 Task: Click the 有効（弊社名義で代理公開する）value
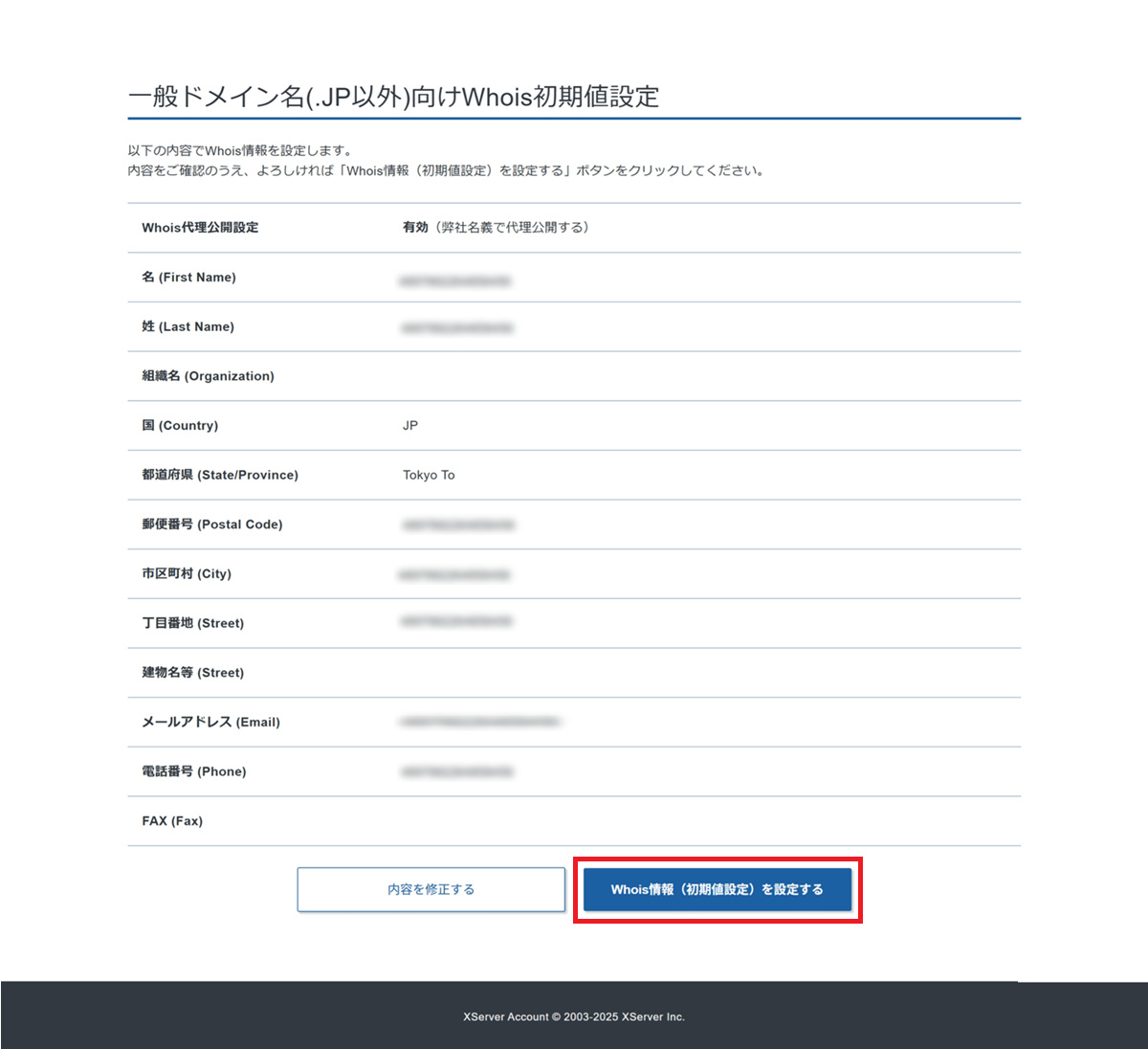[496, 228]
